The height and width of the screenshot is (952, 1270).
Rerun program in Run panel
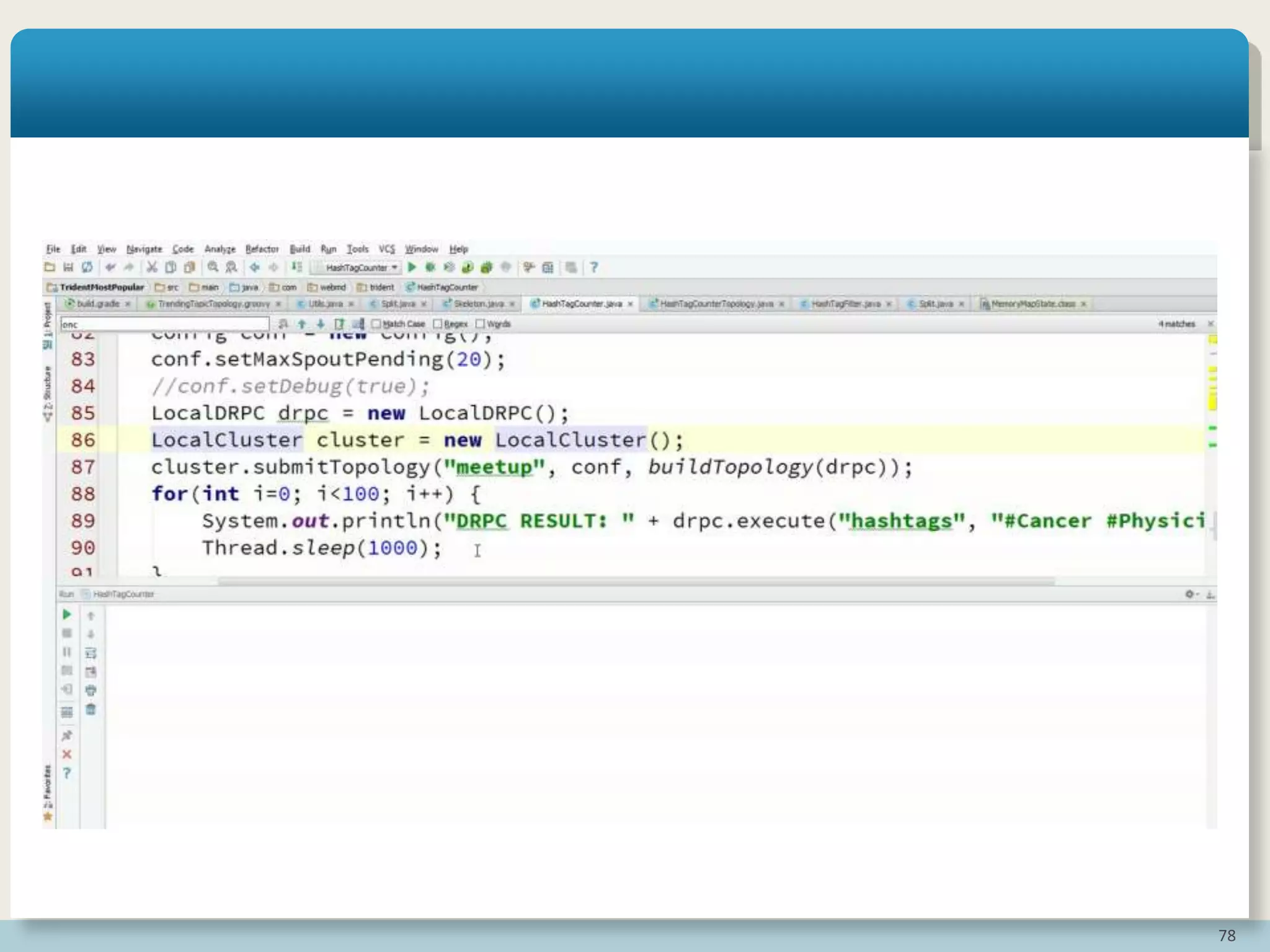(x=67, y=614)
